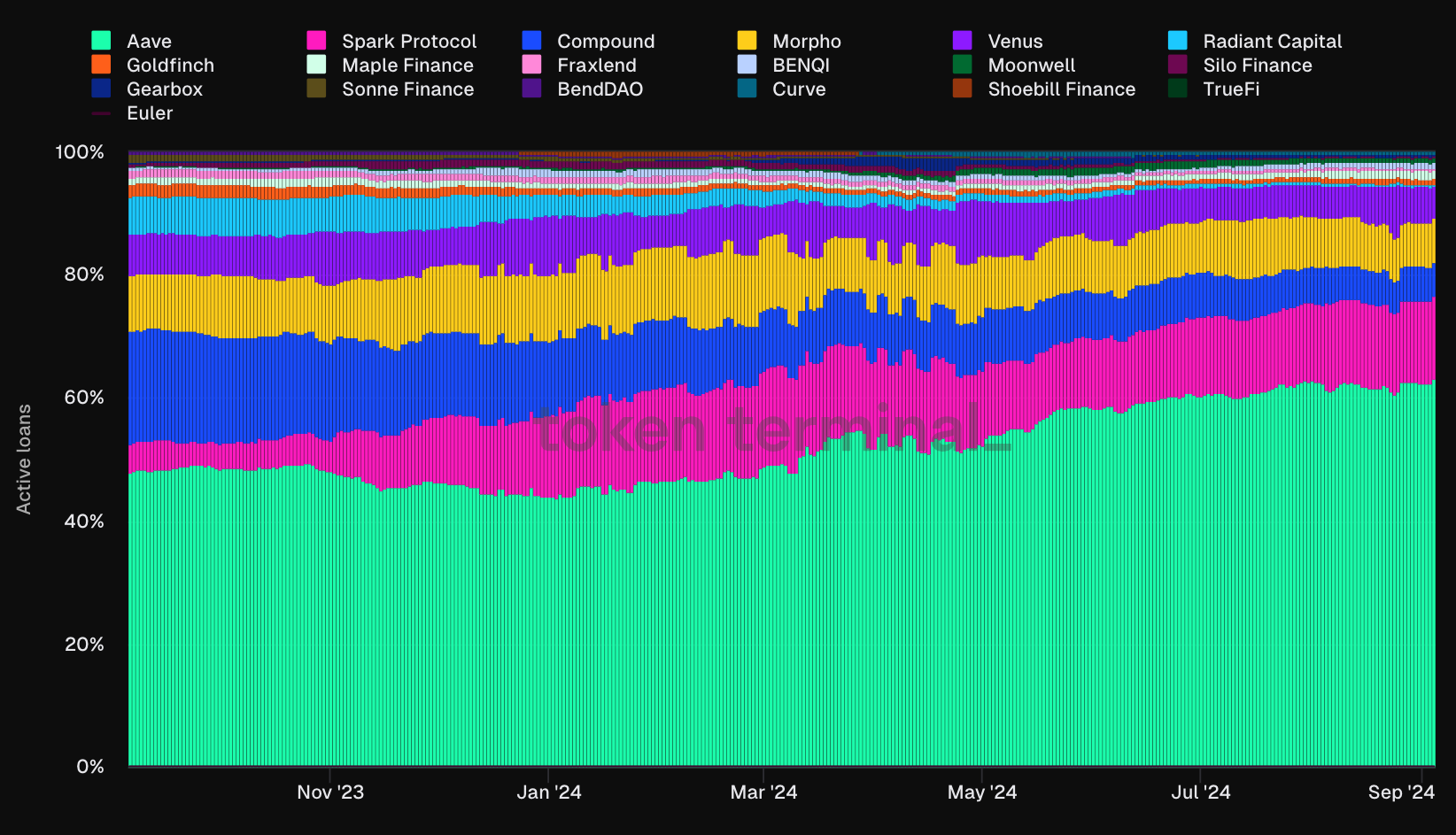This screenshot has height=835, width=1456.
Task: Click the Radiant Capital cyan swatch
Action: (x=1178, y=41)
